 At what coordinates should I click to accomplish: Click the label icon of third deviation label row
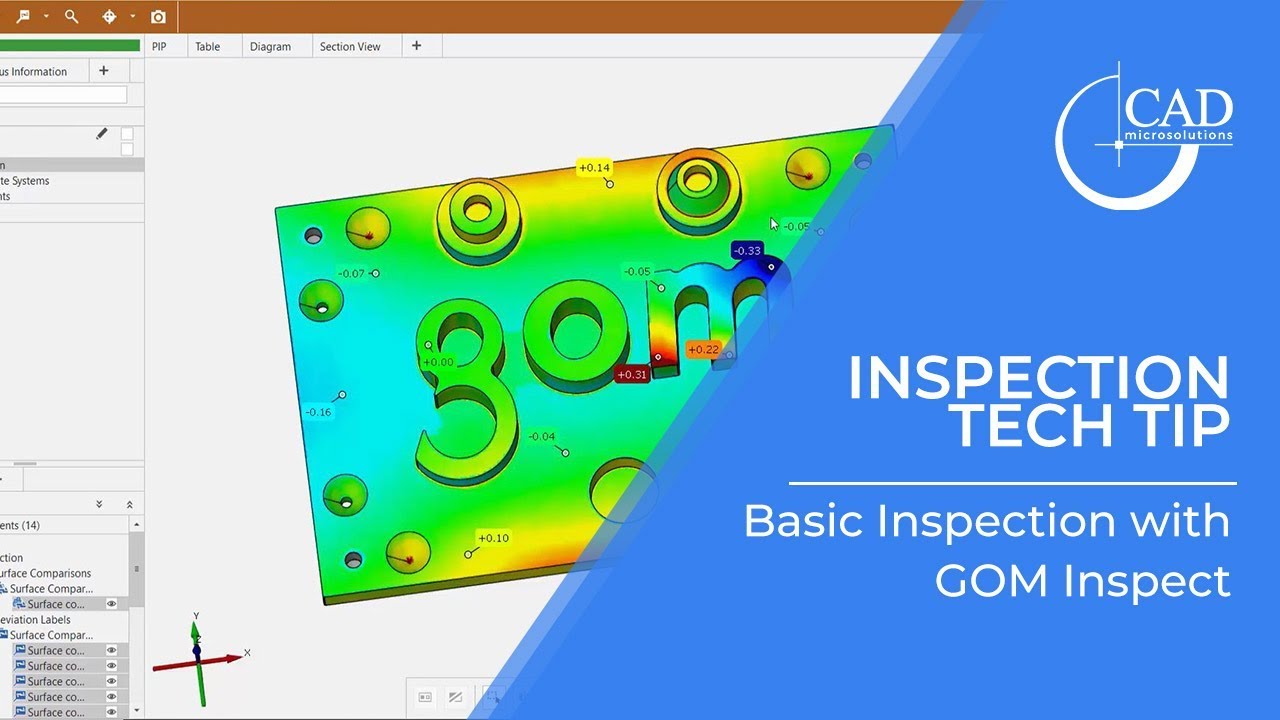[19, 681]
